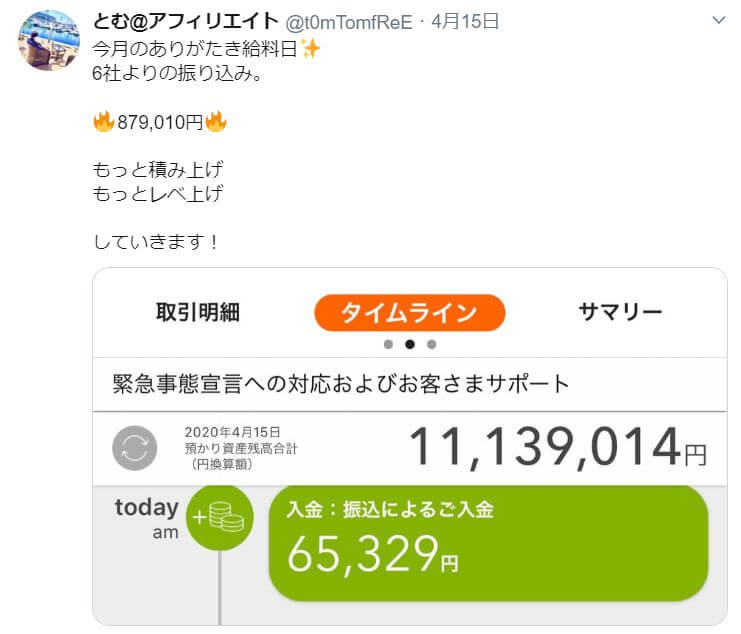Viewport: 741px width, 634px height.
Task: Click the middle active page dot
Action: [x=410, y=344]
